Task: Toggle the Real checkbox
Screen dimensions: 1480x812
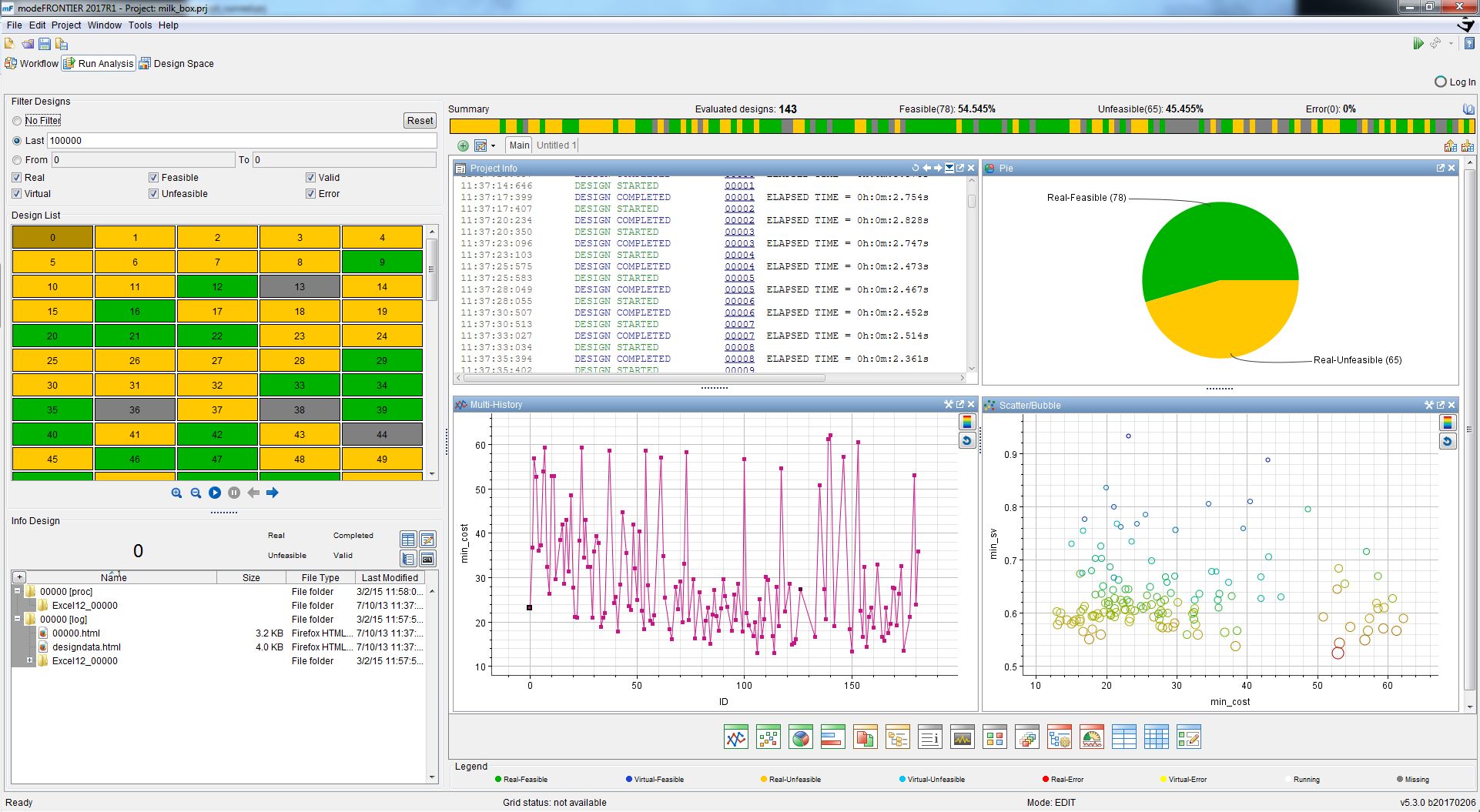Action: click(17, 178)
